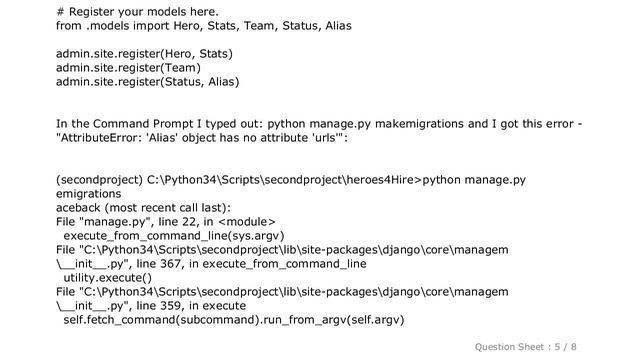
Task: Click the first django\core\managem file path line
Action: 282,250
